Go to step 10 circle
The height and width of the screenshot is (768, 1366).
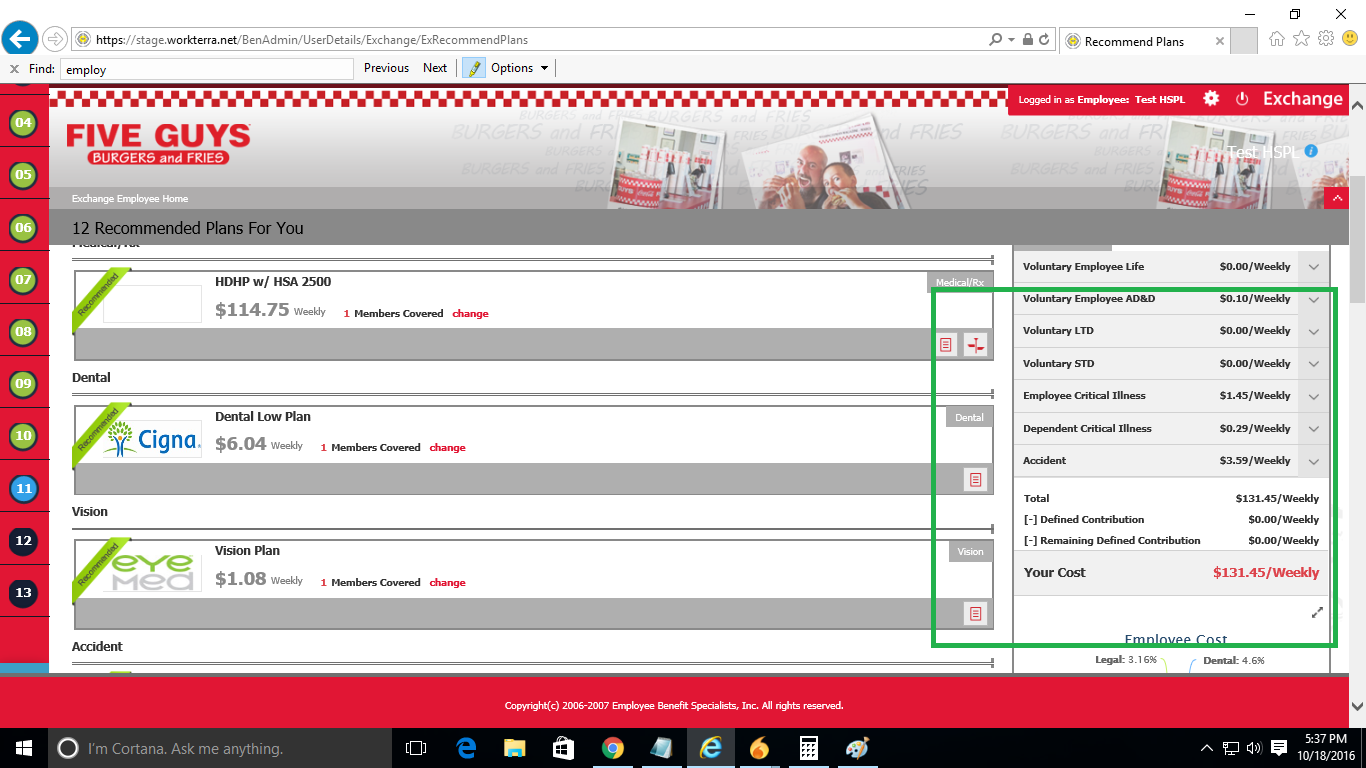[x=23, y=436]
